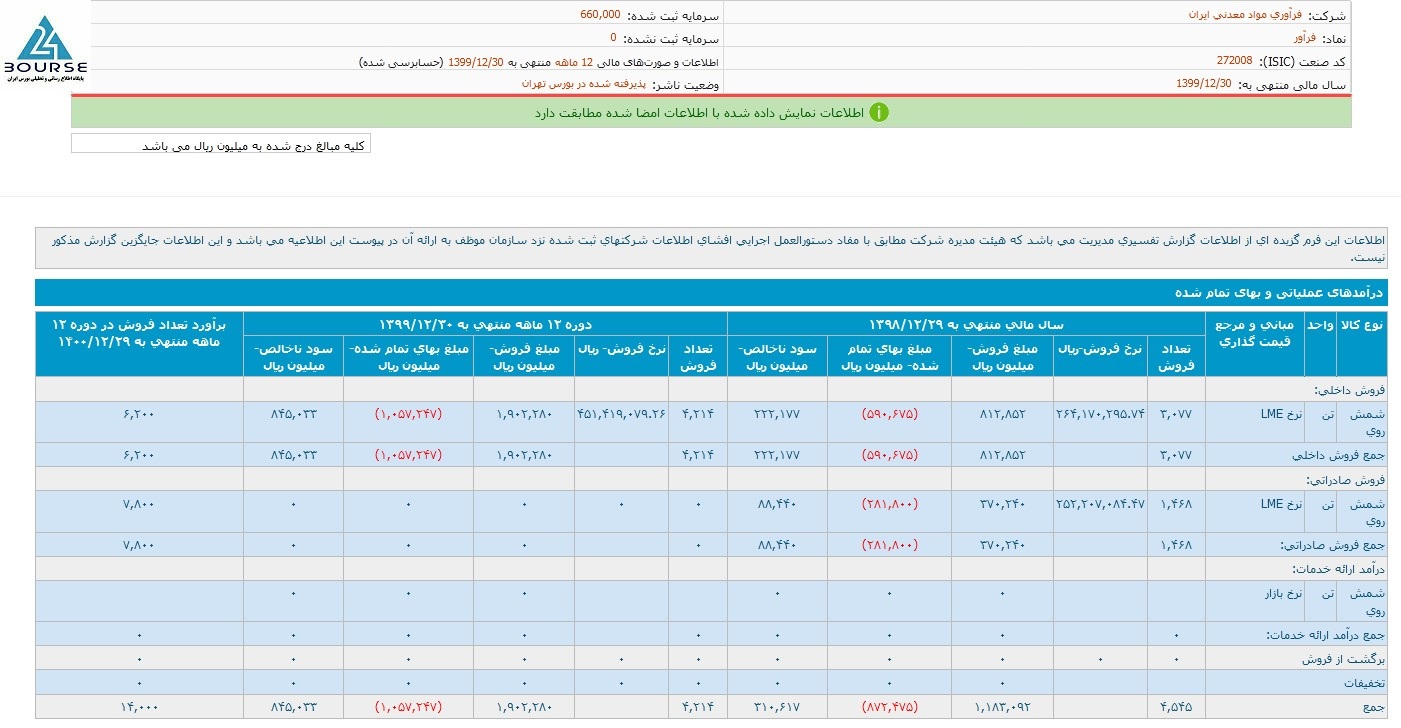Click the مبانی و مرجع قیمت گذاری column header

[1256, 334]
